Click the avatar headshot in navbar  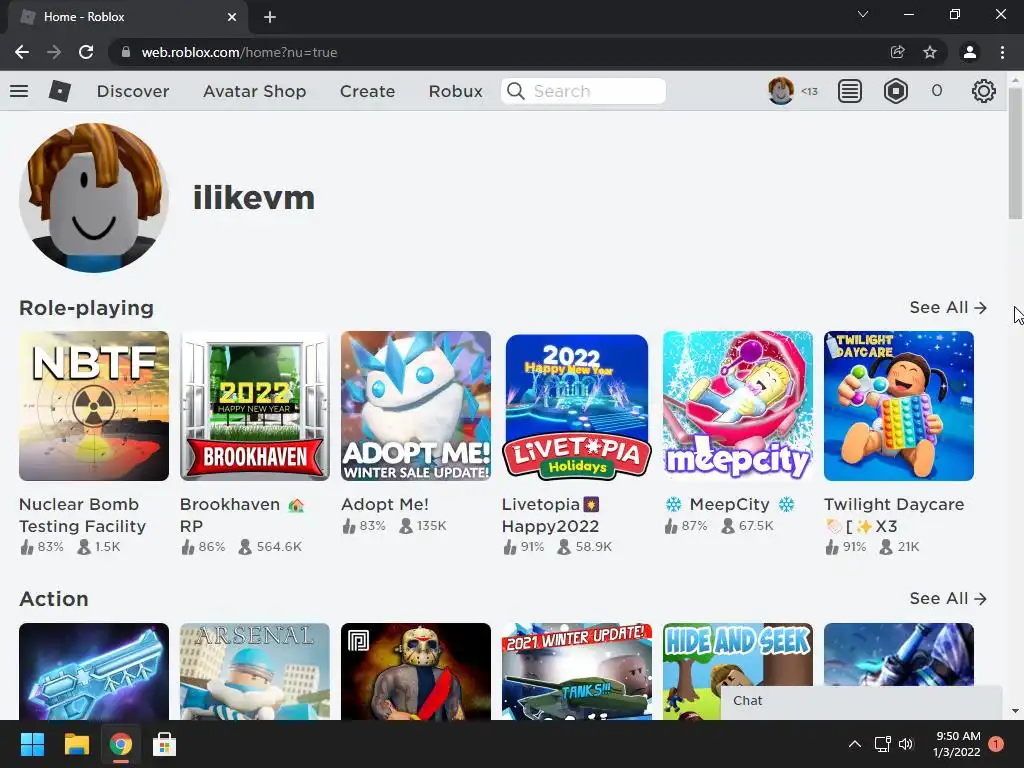(x=780, y=91)
